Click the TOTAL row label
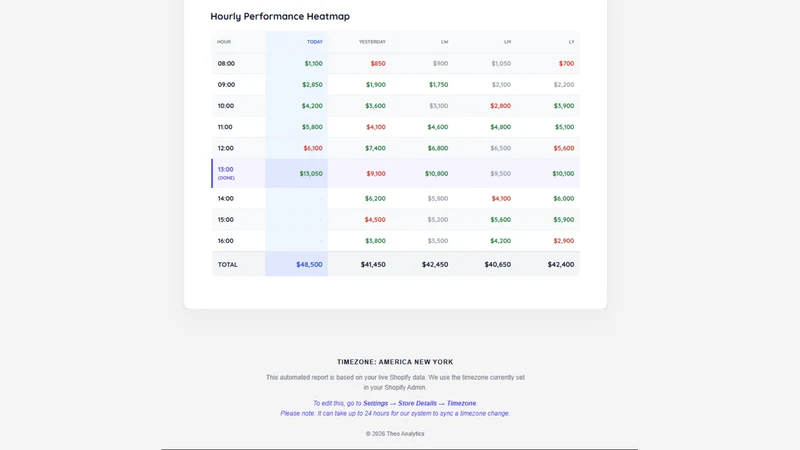This screenshot has width=800, height=450. [228, 265]
